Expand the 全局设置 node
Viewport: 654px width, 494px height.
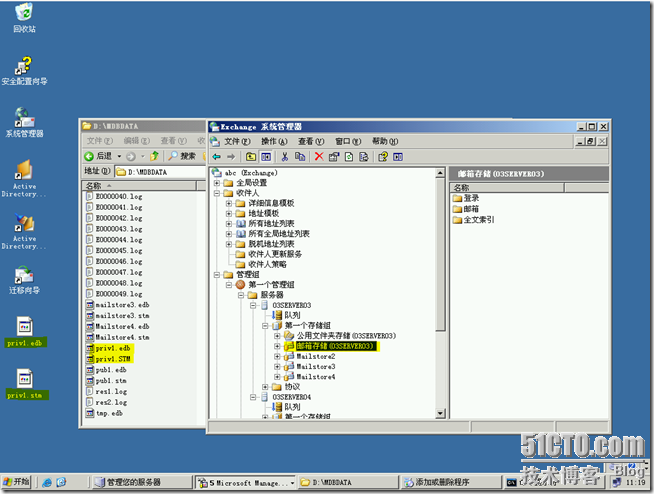217,183
